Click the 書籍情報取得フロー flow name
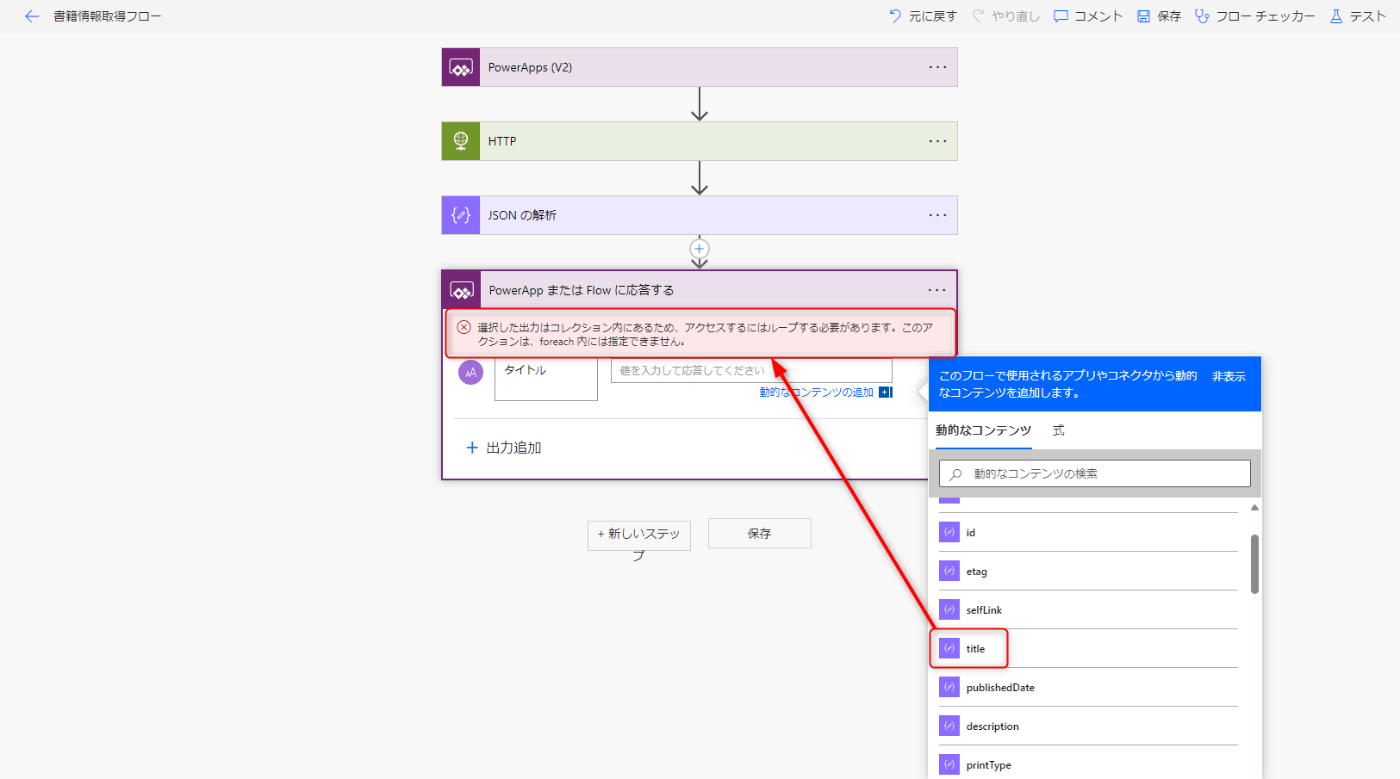1400x779 pixels. point(107,16)
